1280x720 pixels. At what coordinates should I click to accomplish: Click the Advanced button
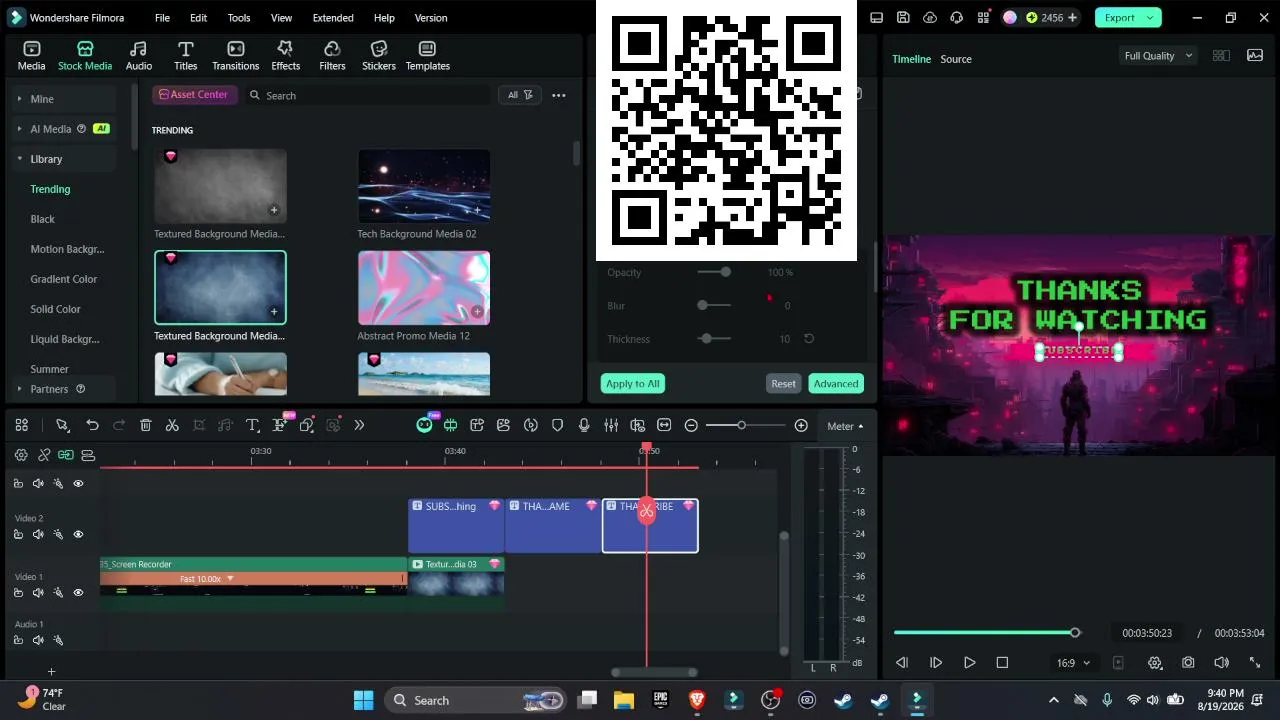point(836,384)
